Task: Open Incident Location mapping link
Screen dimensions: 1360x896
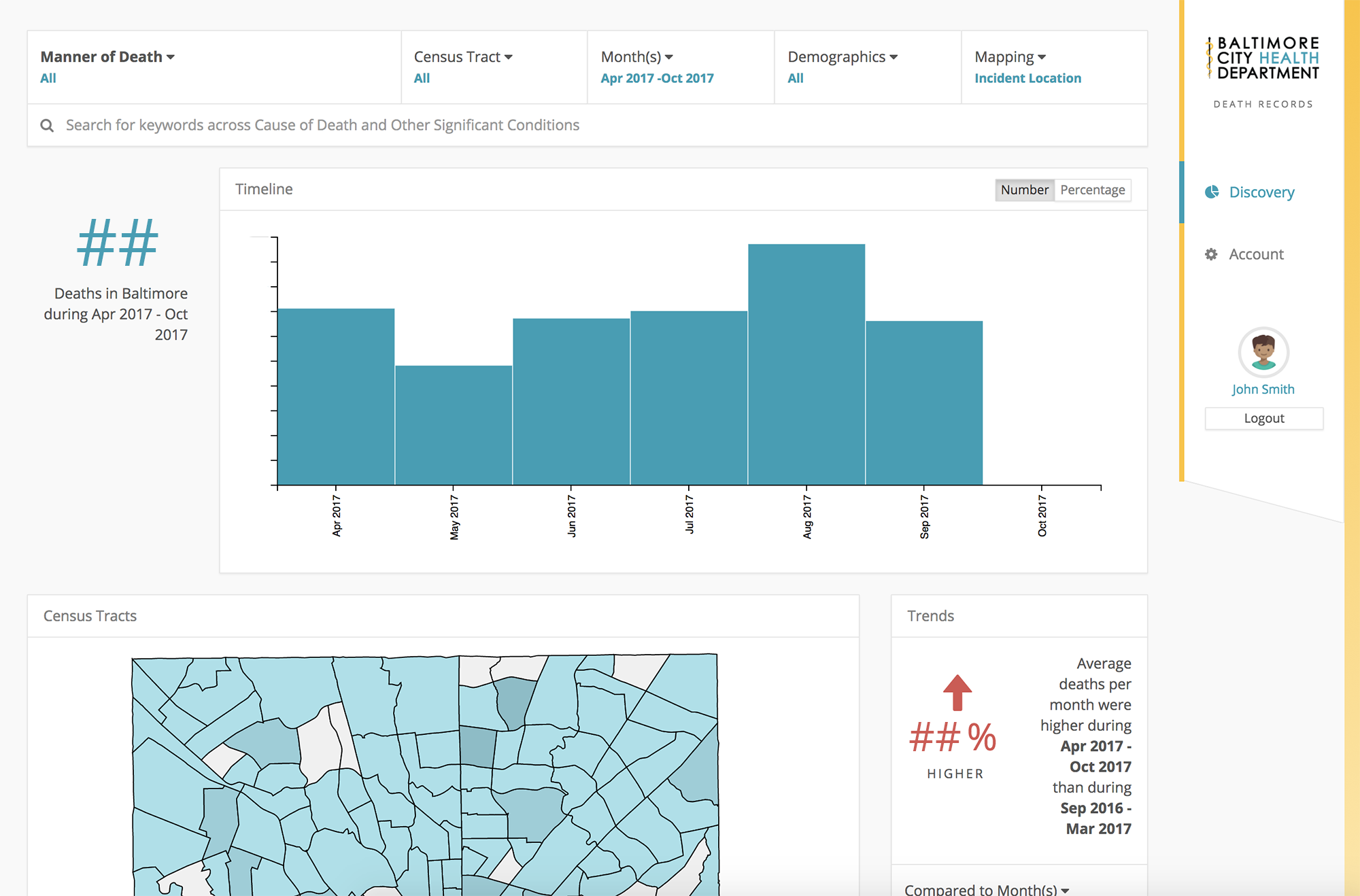Action: (1027, 78)
